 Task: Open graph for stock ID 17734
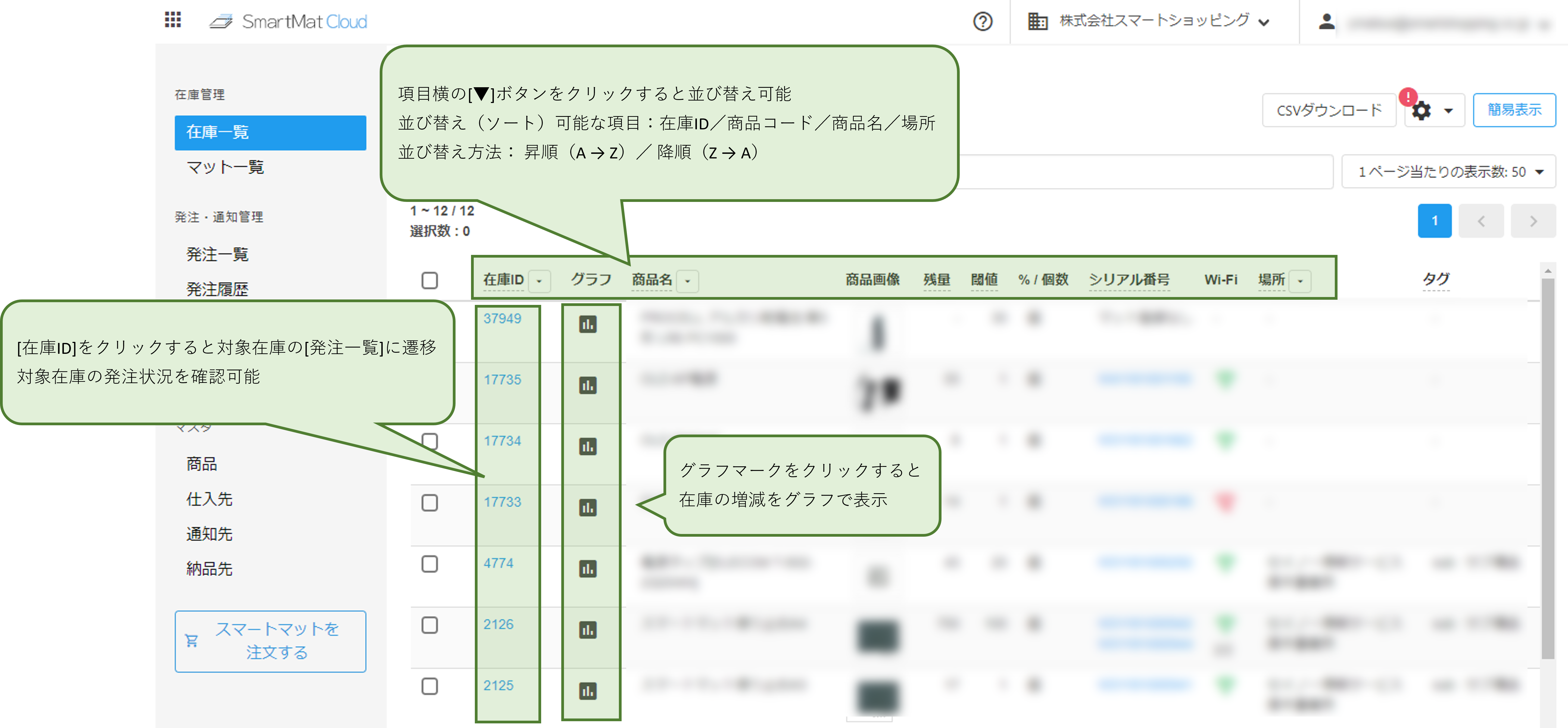point(587,446)
